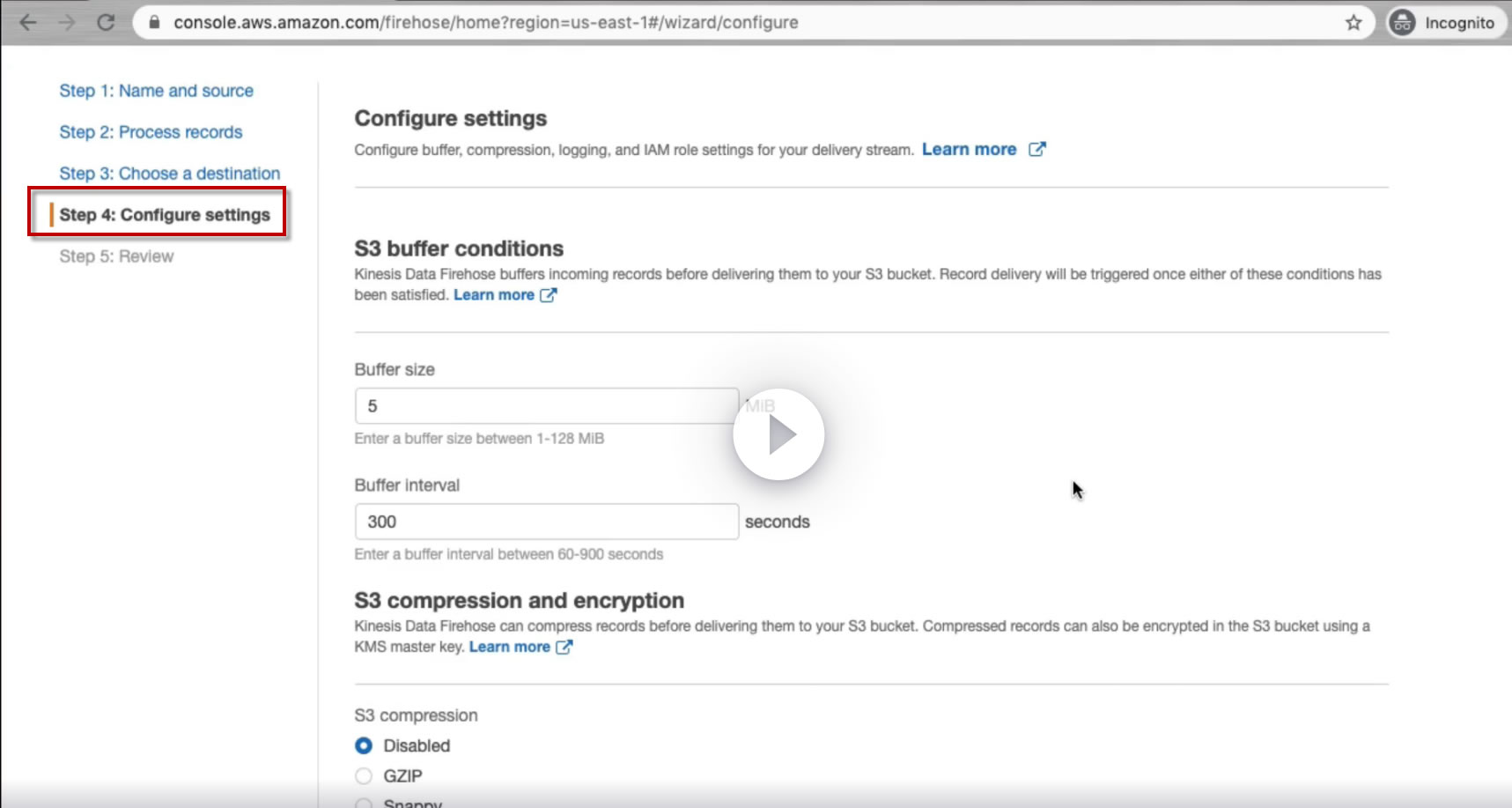Click the browser forward arrow

(67, 23)
